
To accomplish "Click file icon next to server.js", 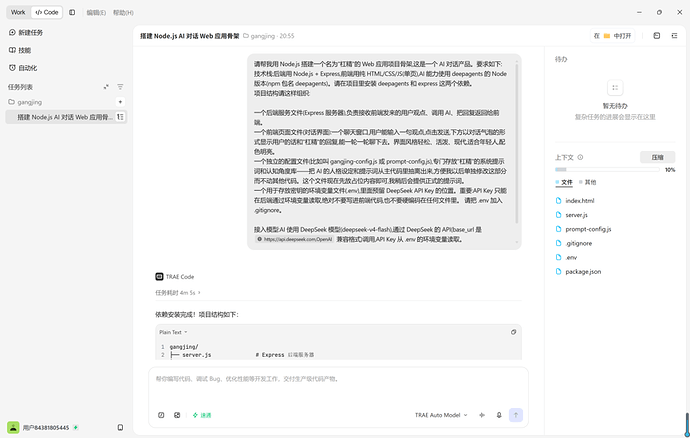I will pos(558,215).
